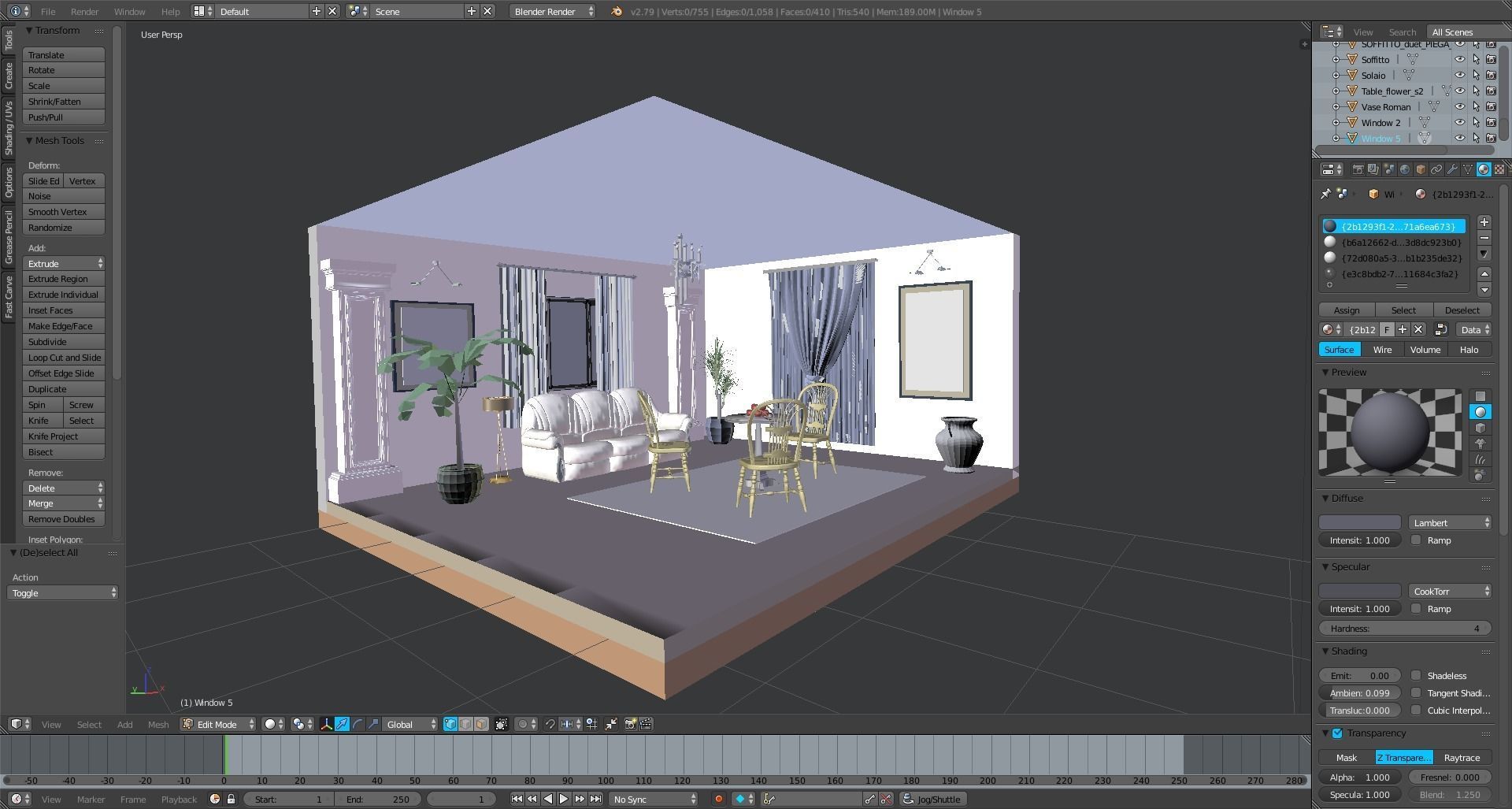
Task: Toggle the 3D manipulator widget icon
Action: (326, 724)
